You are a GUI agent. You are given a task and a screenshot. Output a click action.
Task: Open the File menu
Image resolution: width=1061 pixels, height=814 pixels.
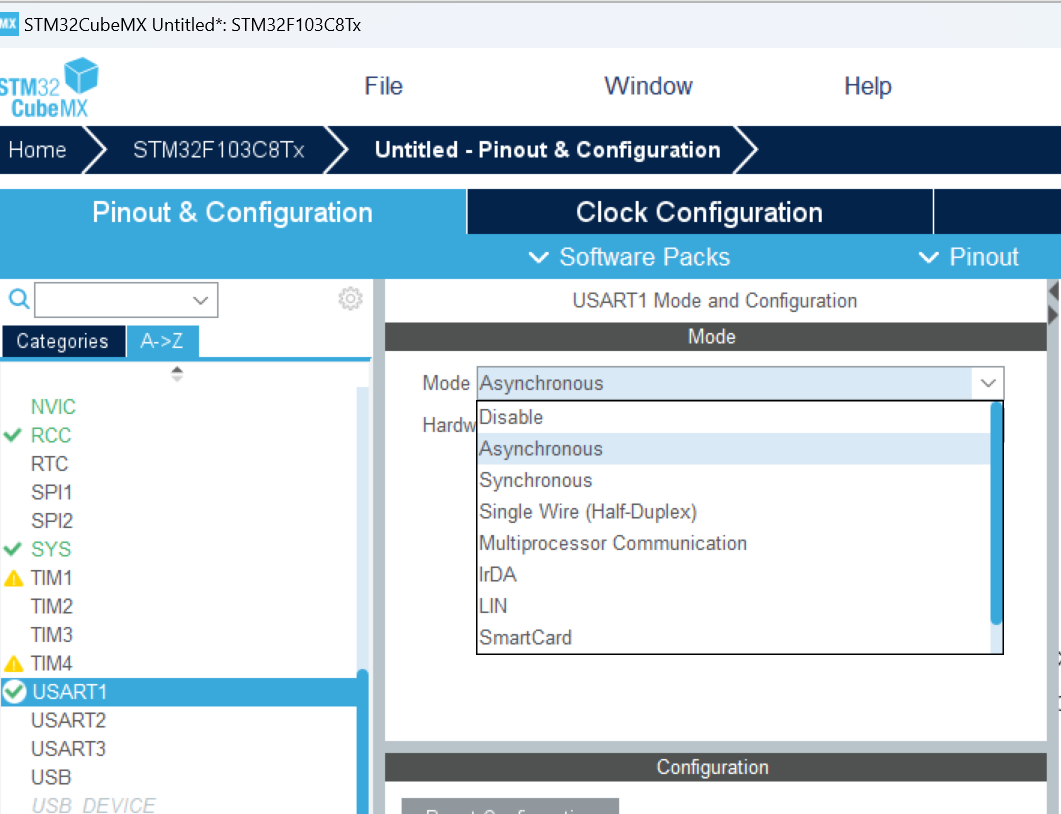tap(383, 86)
